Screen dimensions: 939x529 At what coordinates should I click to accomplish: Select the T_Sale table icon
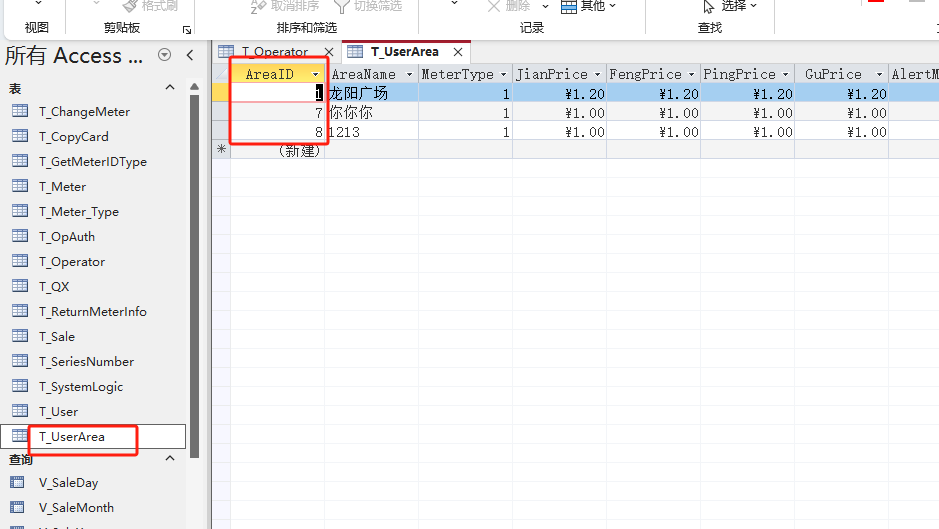click(x=19, y=337)
